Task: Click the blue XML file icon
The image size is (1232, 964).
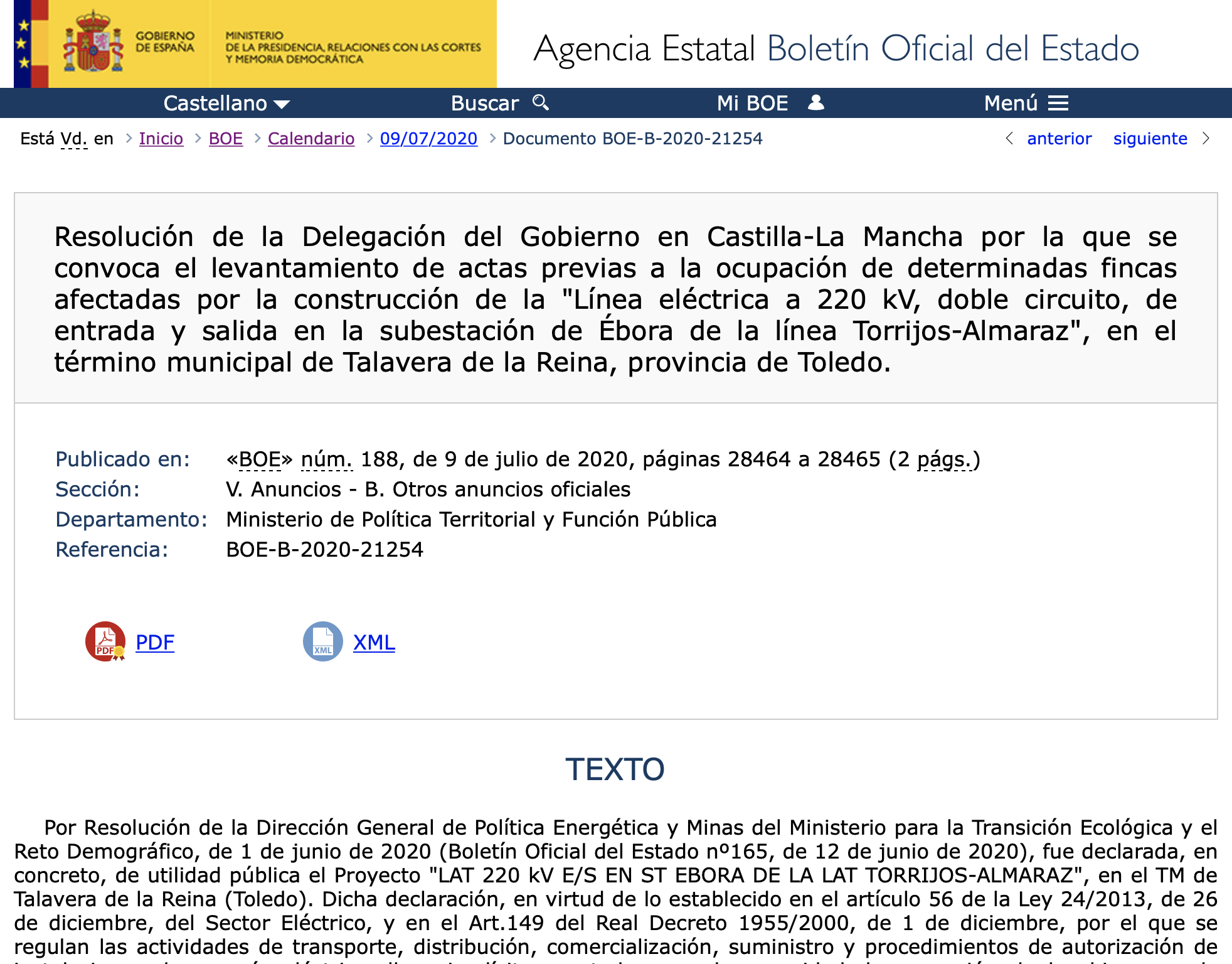Action: coord(323,641)
